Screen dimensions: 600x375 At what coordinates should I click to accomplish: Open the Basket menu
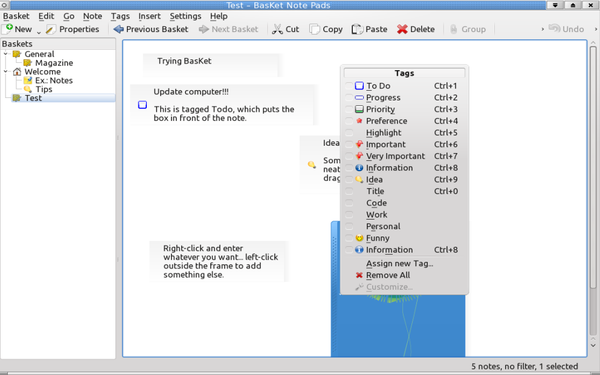tap(16, 16)
